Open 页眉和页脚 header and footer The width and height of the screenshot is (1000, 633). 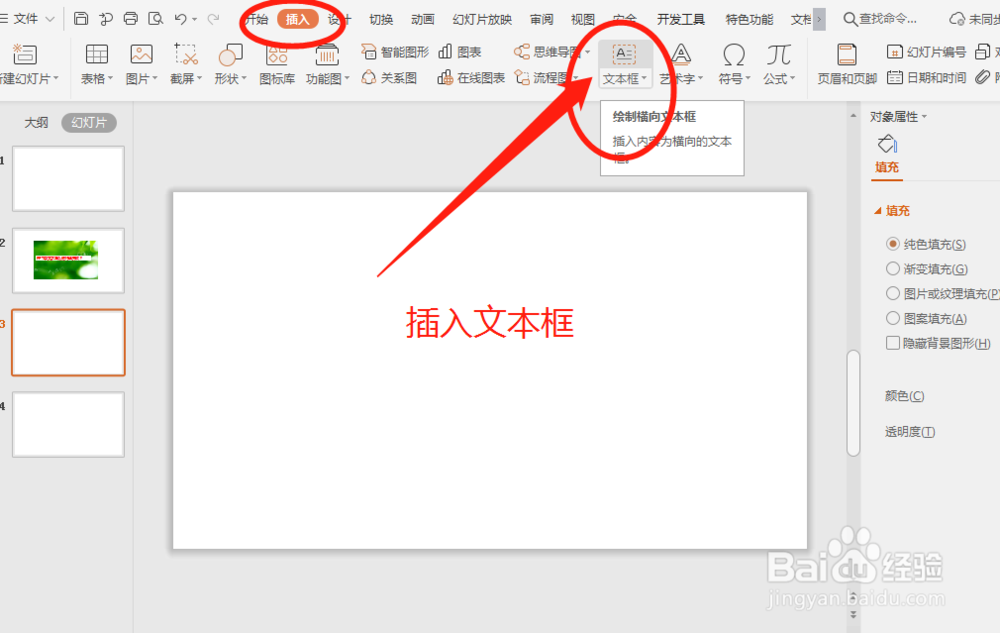coord(847,64)
